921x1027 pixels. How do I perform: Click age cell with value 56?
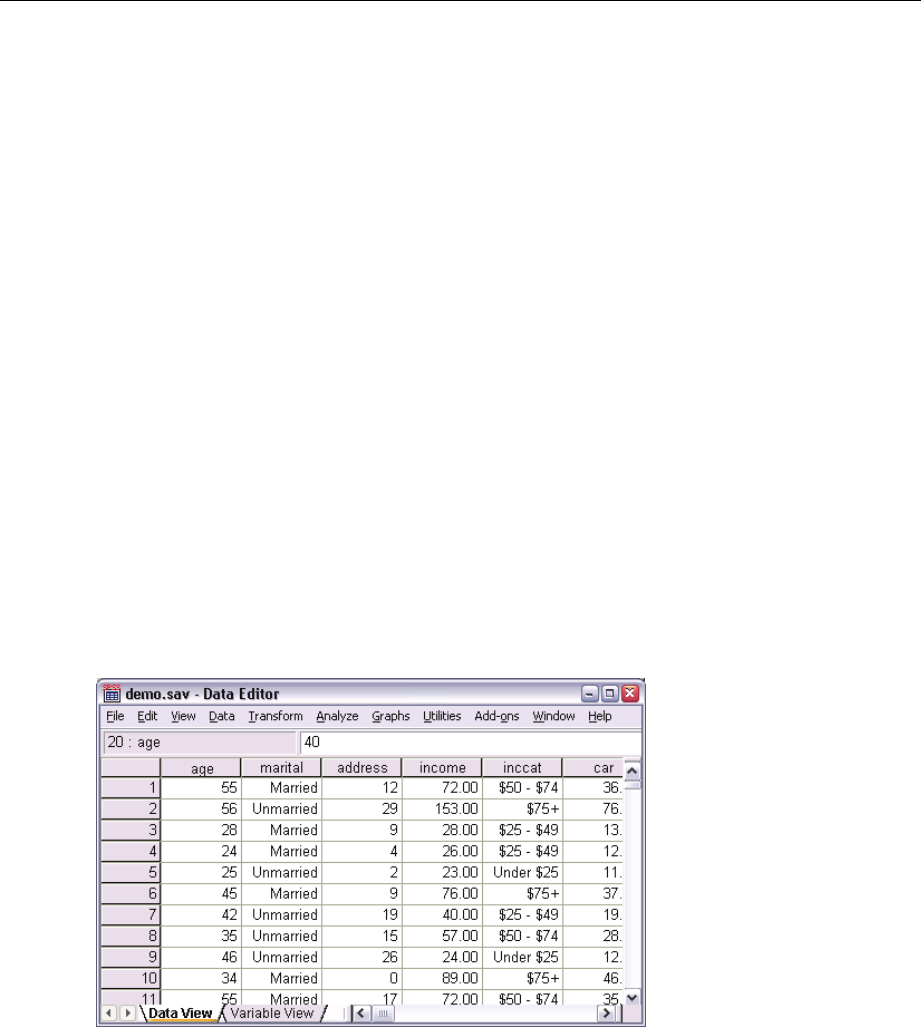click(x=201, y=809)
